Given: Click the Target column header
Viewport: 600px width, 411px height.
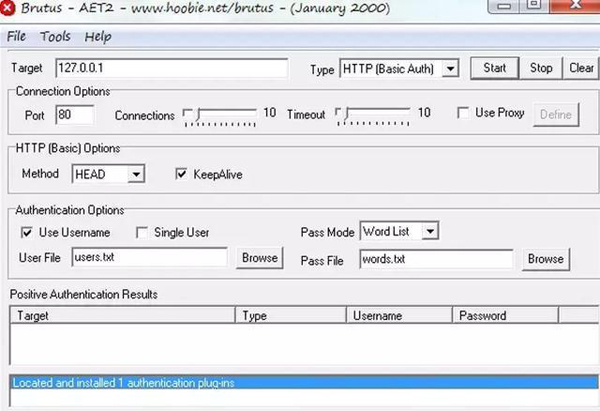Looking at the screenshot, I should [x=122, y=316].
